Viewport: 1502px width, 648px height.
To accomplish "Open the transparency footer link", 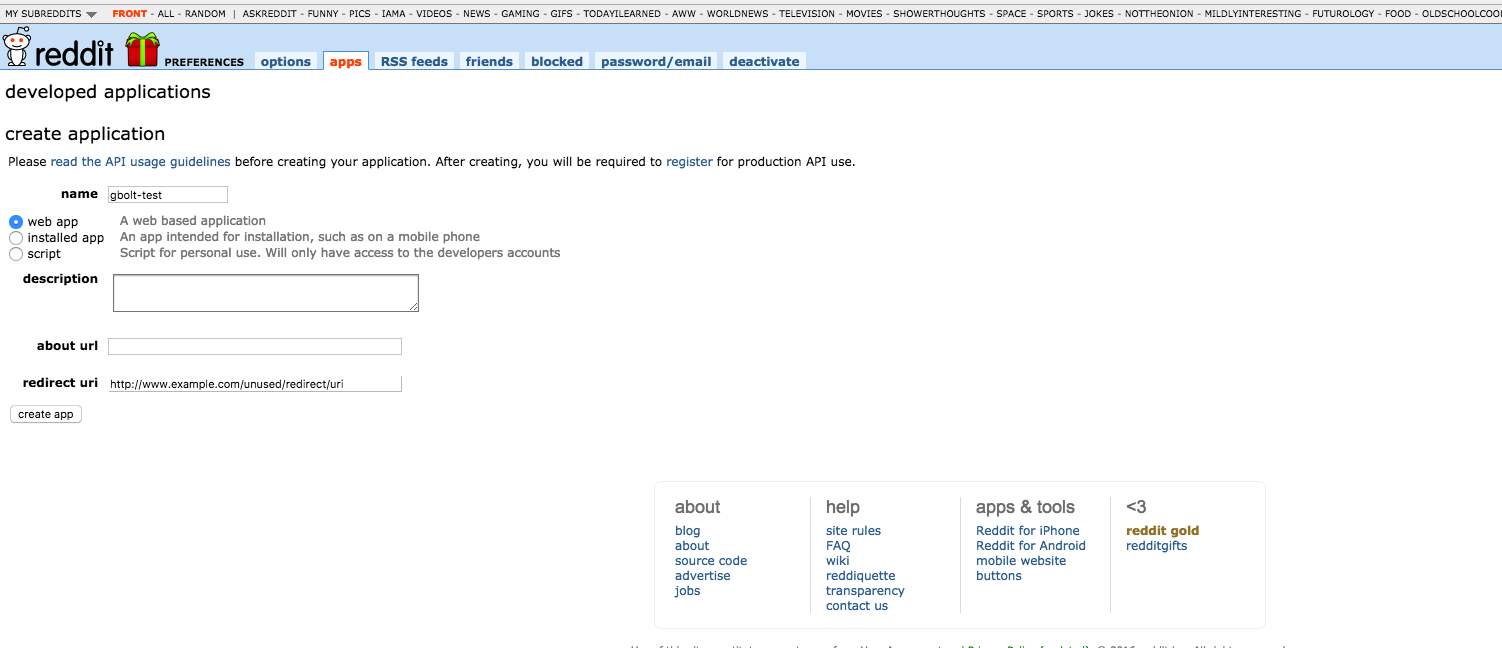I will pyautogui.click(x=866, y=591).
